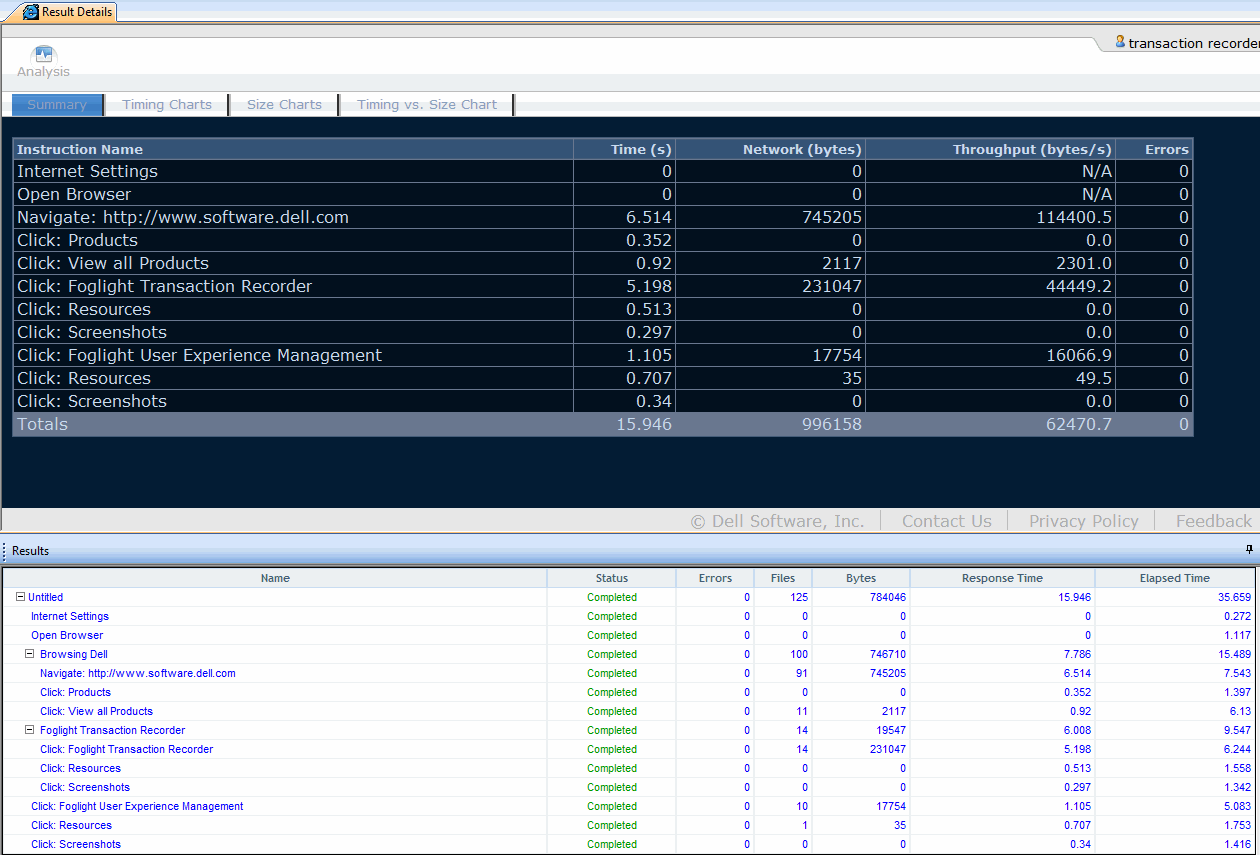Collapse the Browsing Dell group
1260x855 pixels.
(x=30, y=654)
